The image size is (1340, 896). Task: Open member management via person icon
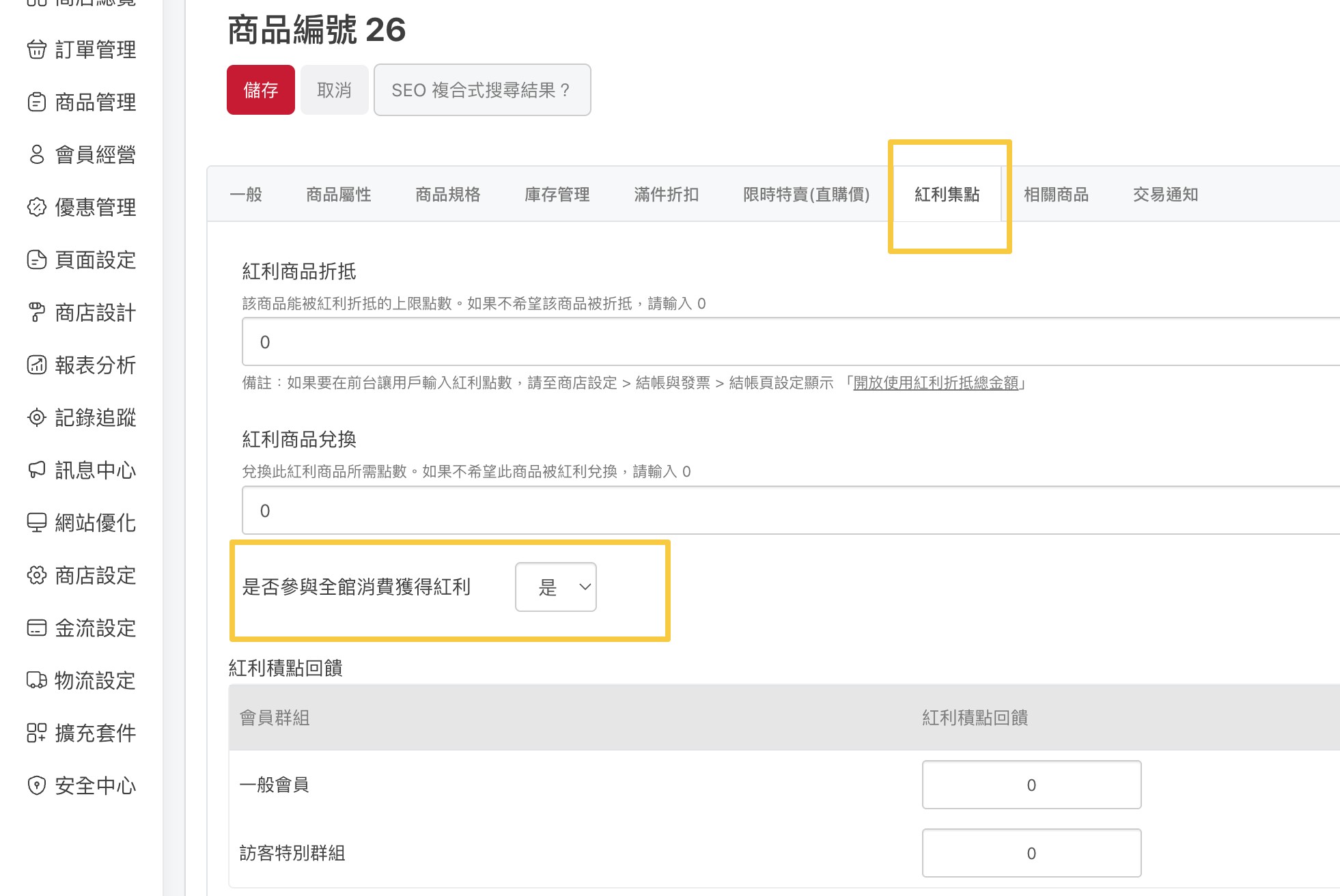click(37, 155)
